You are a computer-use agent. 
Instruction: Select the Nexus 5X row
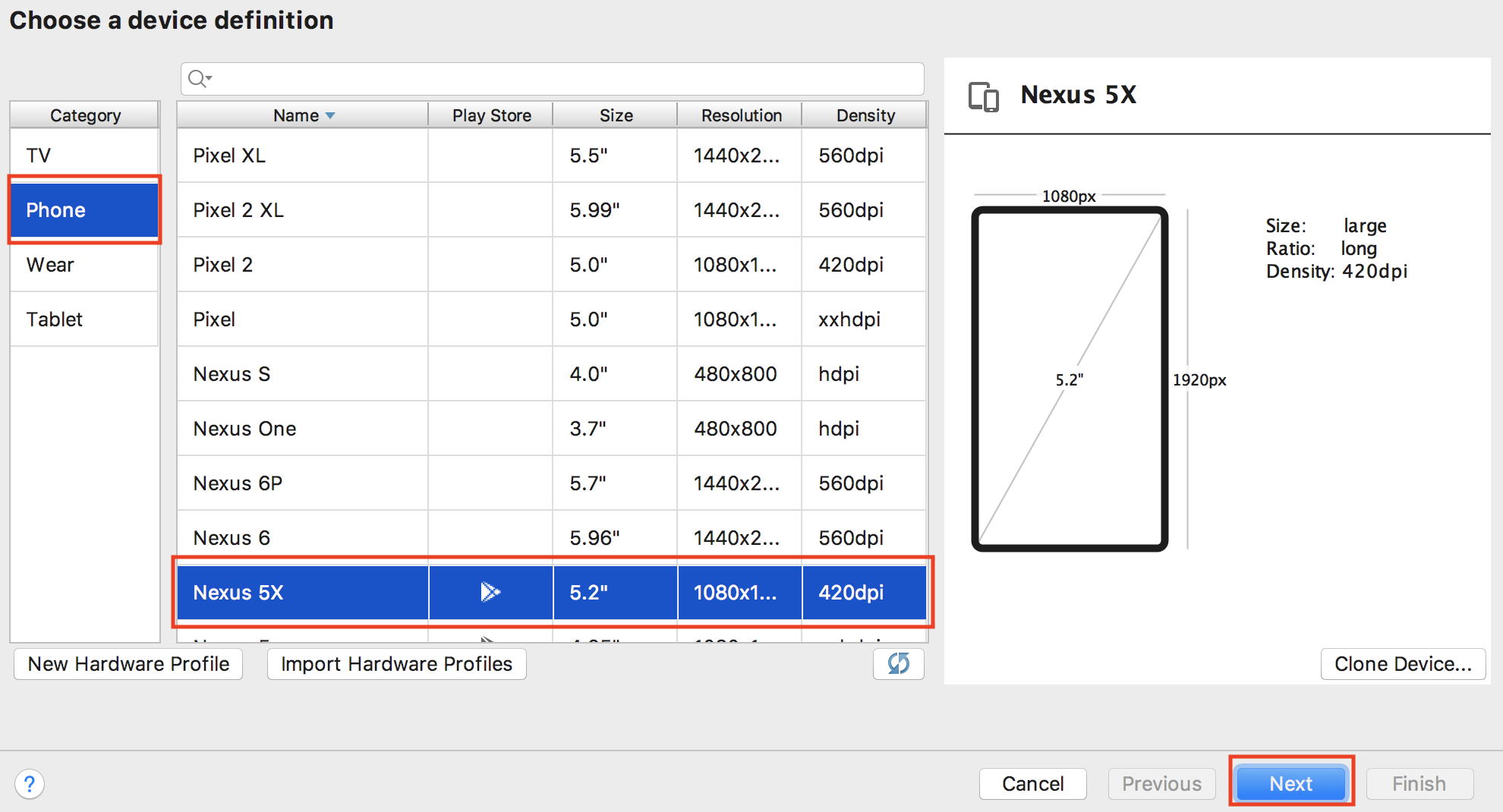[552, 592]
